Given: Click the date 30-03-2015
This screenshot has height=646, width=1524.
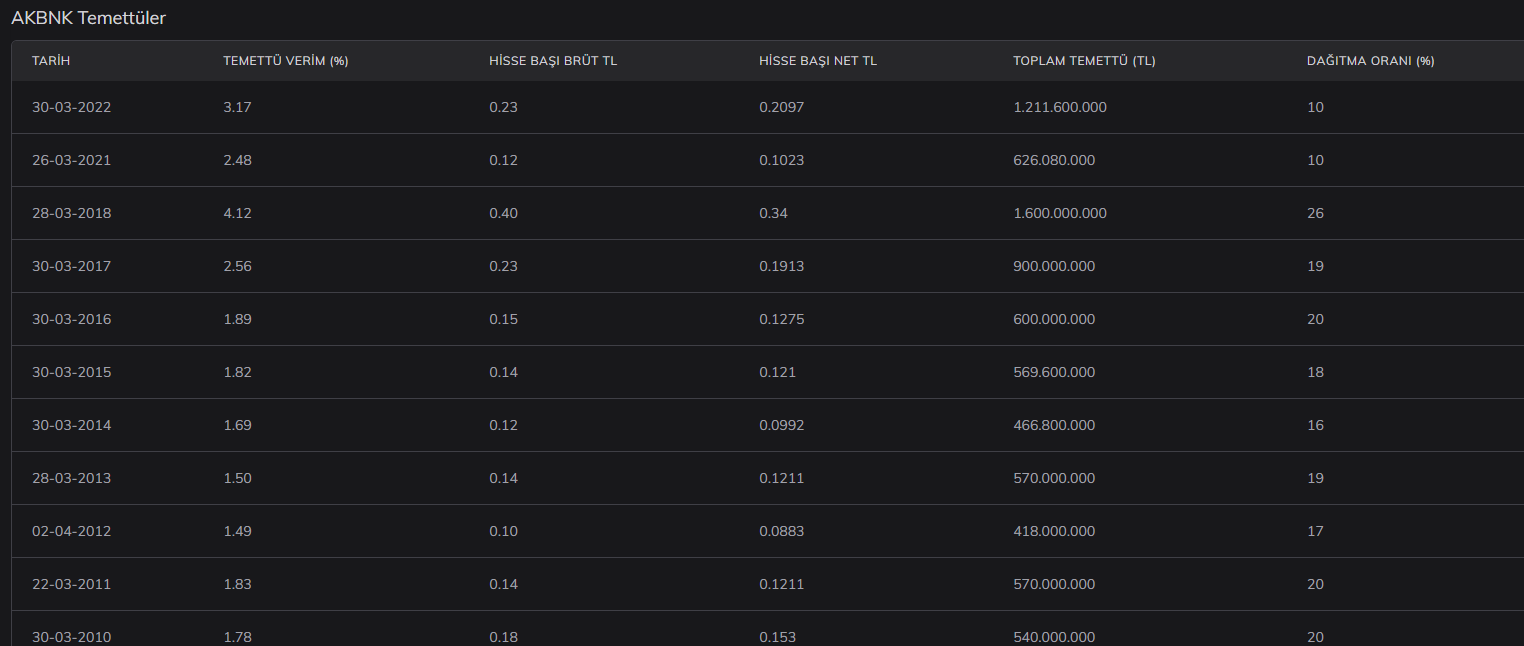Looking at the screenshot, I should click(71, 372).
